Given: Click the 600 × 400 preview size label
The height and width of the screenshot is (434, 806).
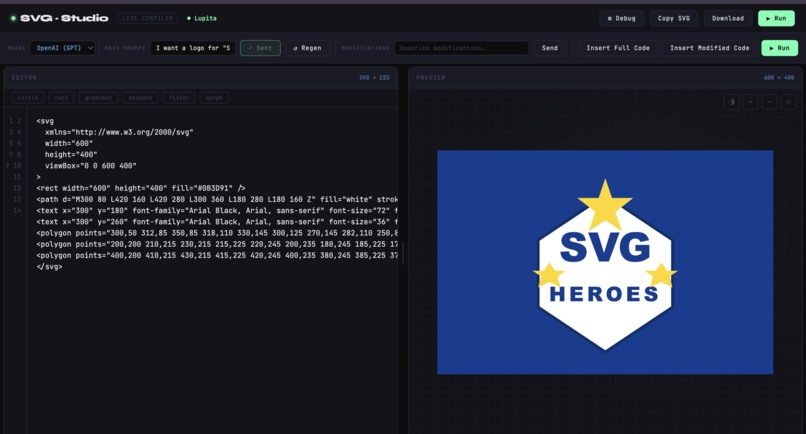Looking at the screenshot, I should coord(779,78).
